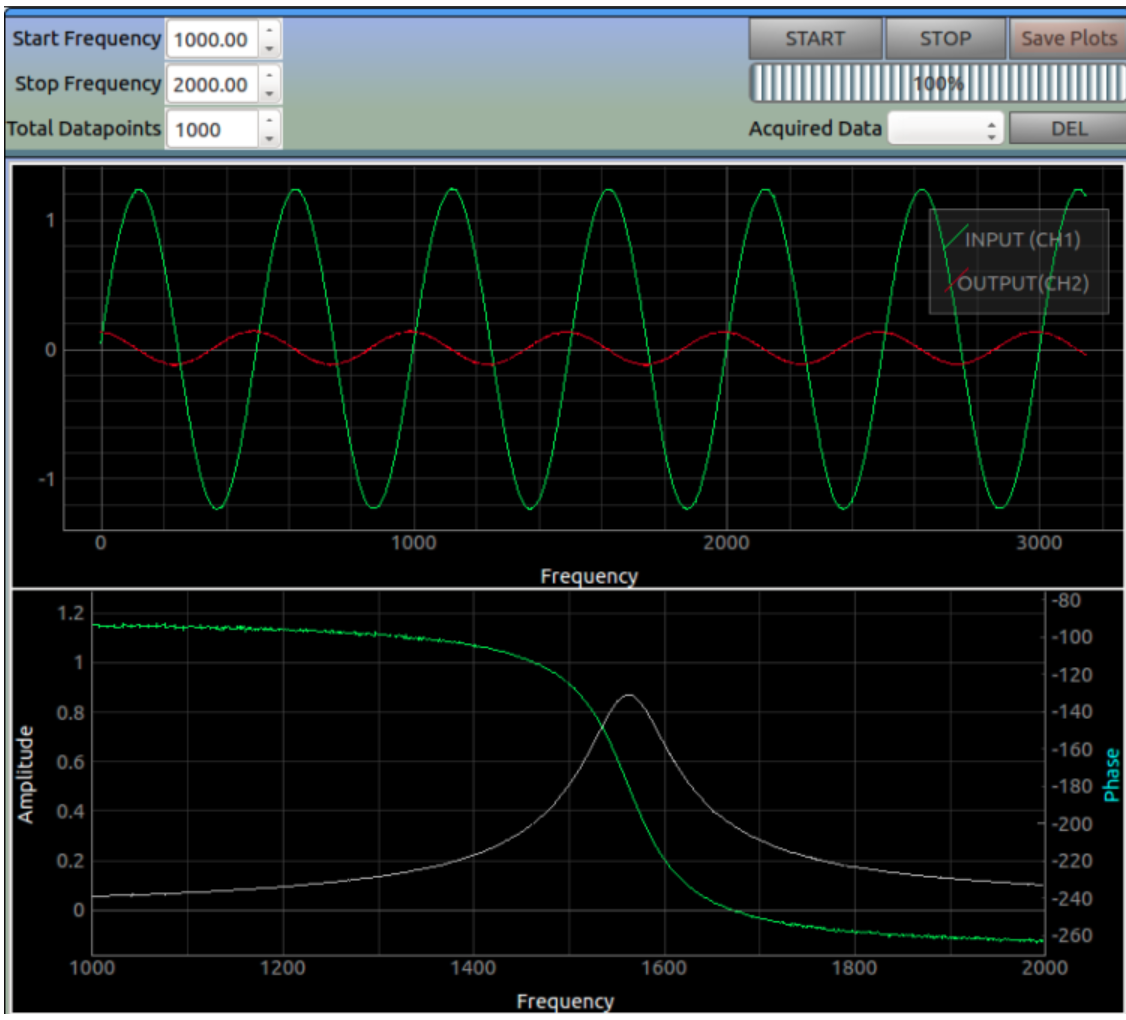
Task: Click the Amplitude axis label
Action: point(25,774)
